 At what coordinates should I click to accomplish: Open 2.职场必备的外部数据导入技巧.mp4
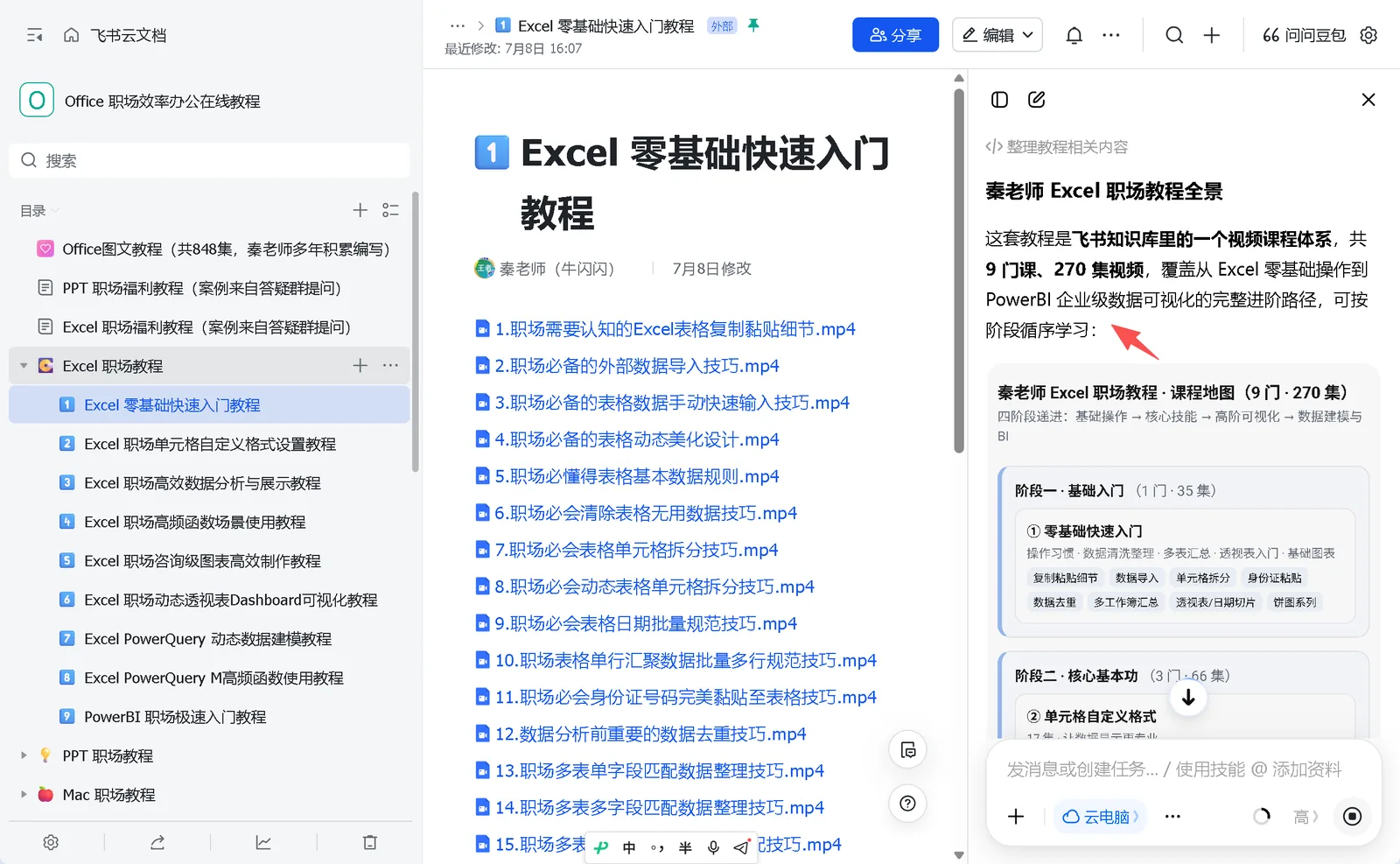[627, 366]
